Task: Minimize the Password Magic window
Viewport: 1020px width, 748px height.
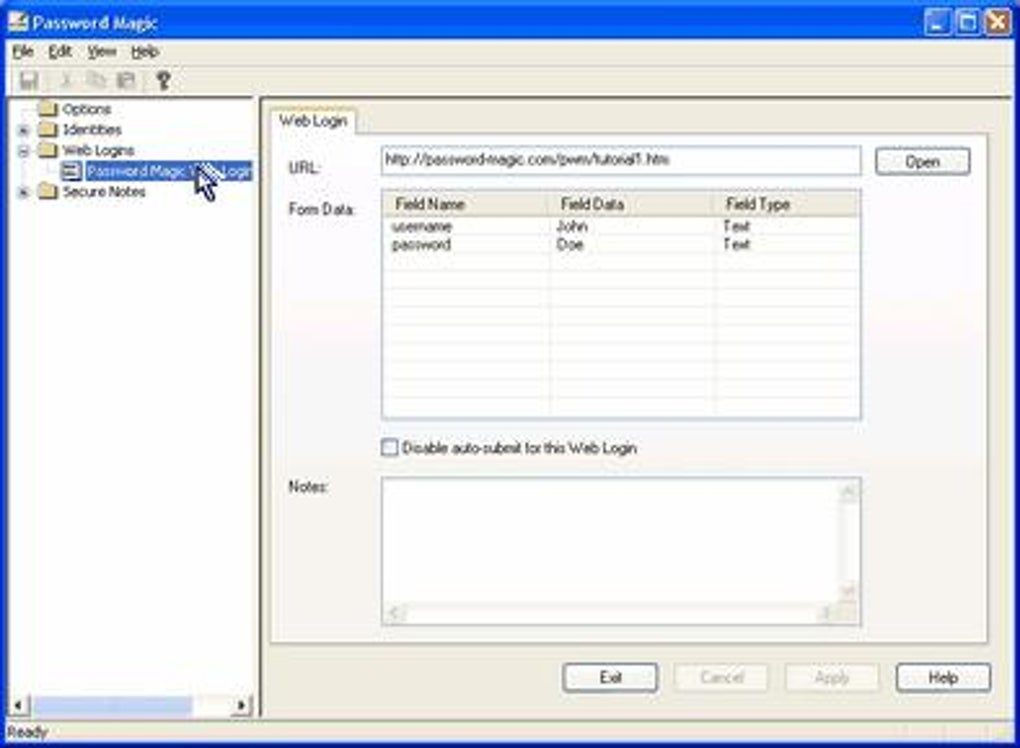Action: pos(937,23)
